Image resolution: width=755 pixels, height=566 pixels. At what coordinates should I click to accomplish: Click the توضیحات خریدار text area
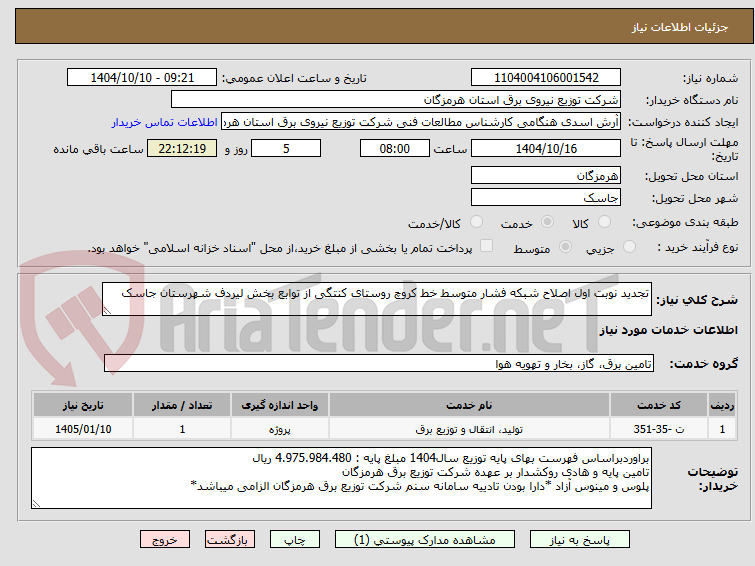tap(341, 478)
